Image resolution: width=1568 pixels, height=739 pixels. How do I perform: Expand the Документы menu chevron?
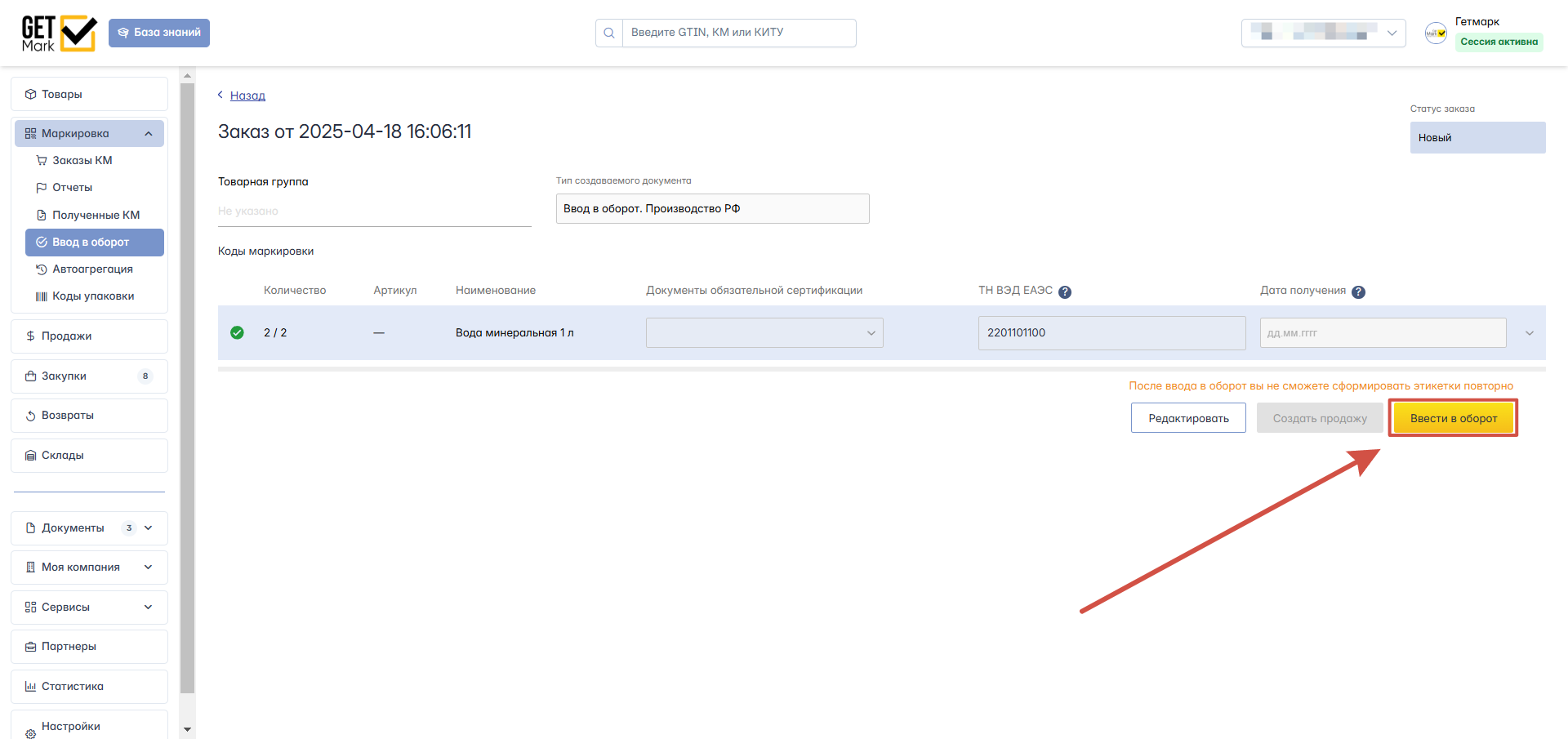click(149, 528)
